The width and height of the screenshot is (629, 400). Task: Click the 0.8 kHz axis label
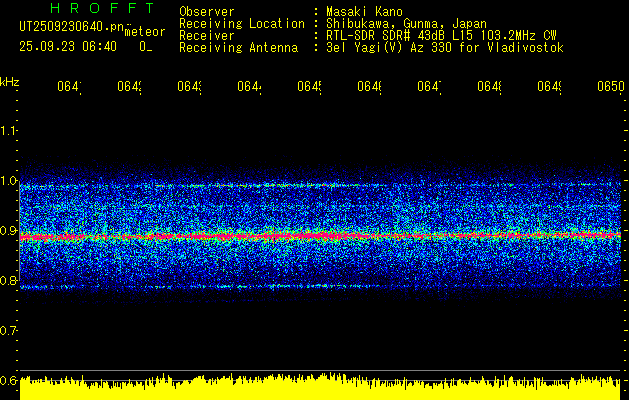point(8,280)
